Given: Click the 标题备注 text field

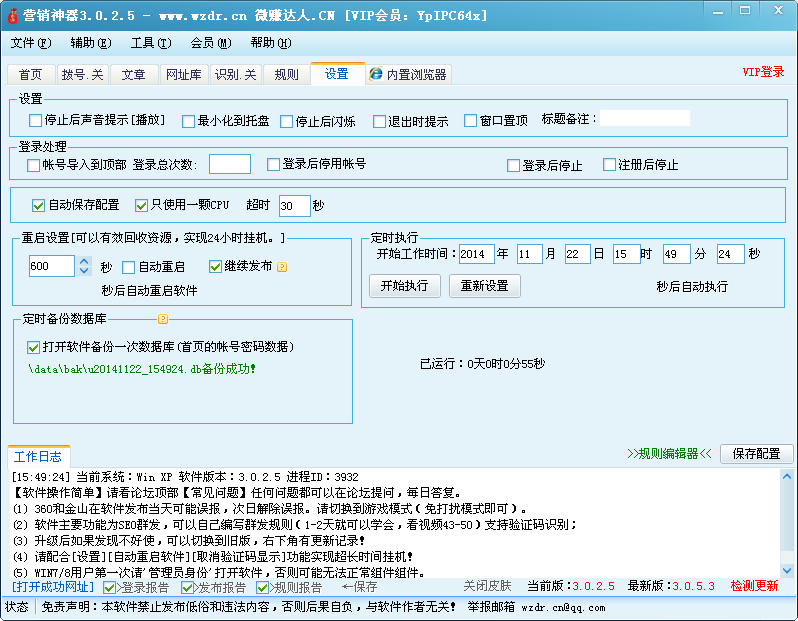Looking at the screenshot, I should click(644, 119).
